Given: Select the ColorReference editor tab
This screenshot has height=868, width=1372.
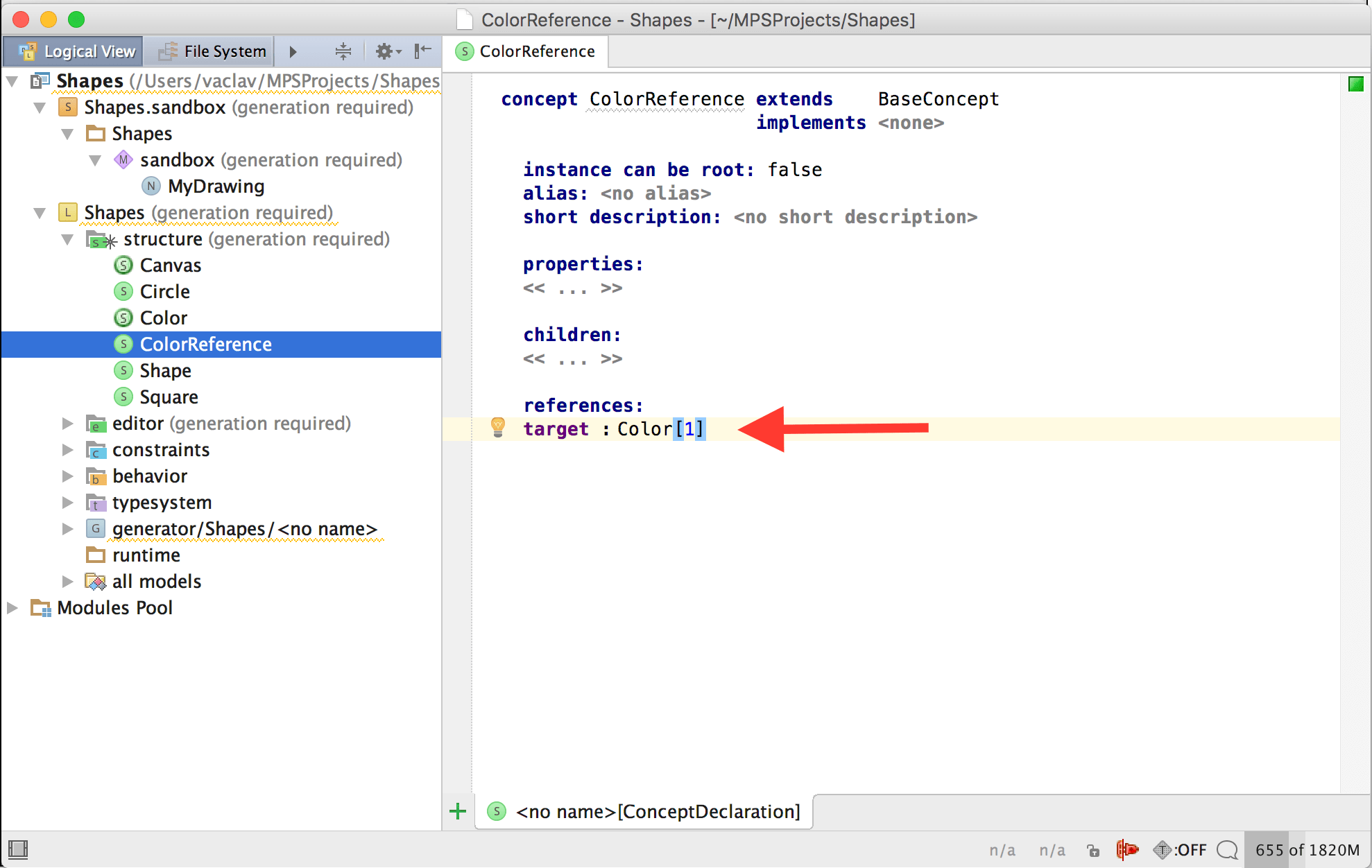Looking at the screenshot, I should point(526,51).
